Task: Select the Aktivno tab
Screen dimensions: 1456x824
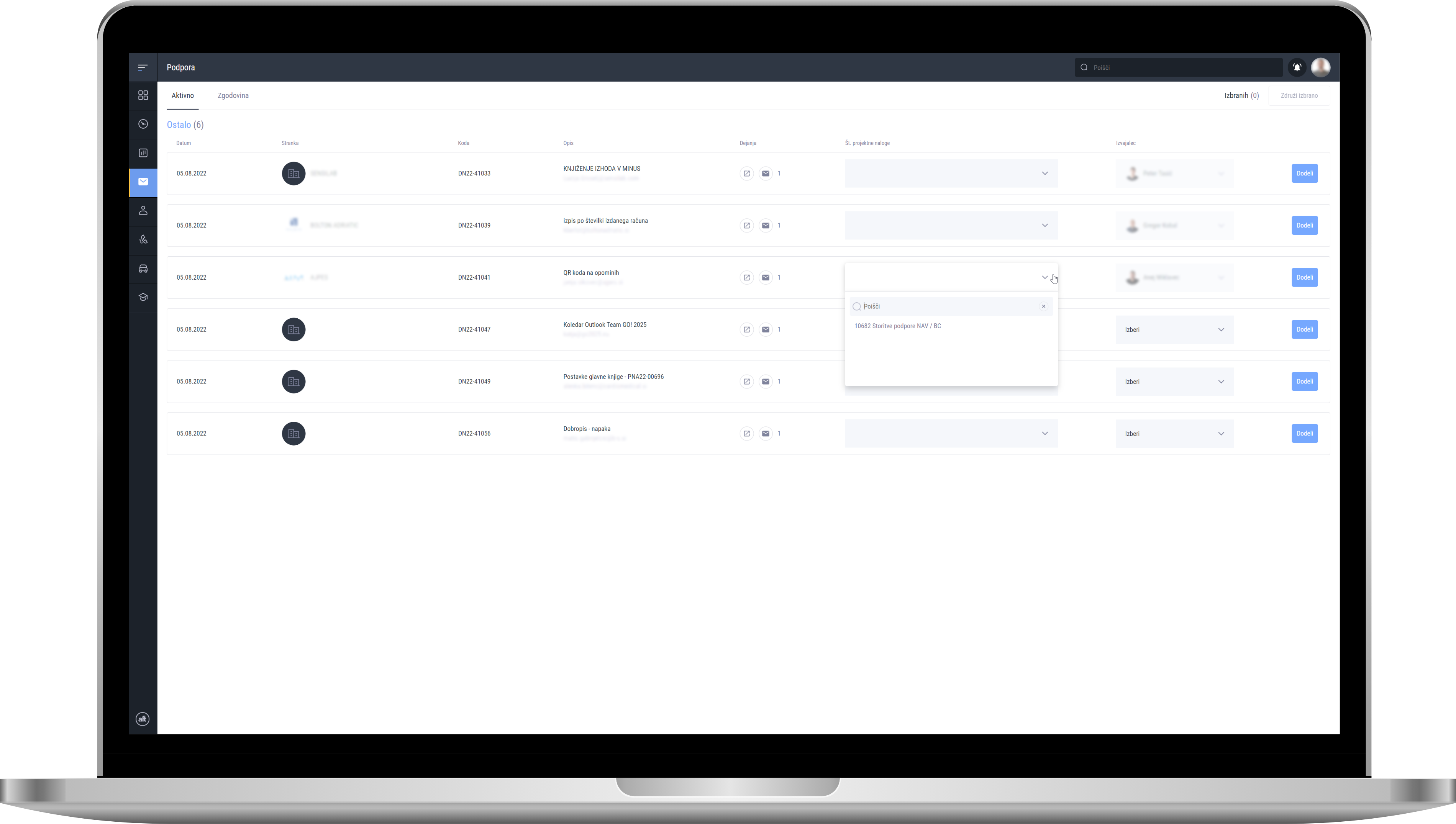Action: [183, 96]
